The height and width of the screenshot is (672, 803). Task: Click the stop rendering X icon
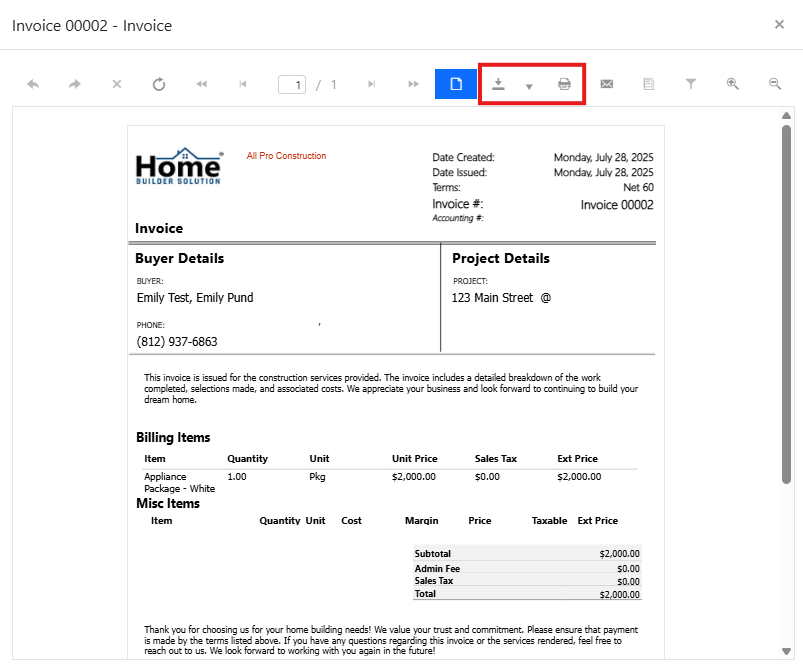[x=117, y=84]
